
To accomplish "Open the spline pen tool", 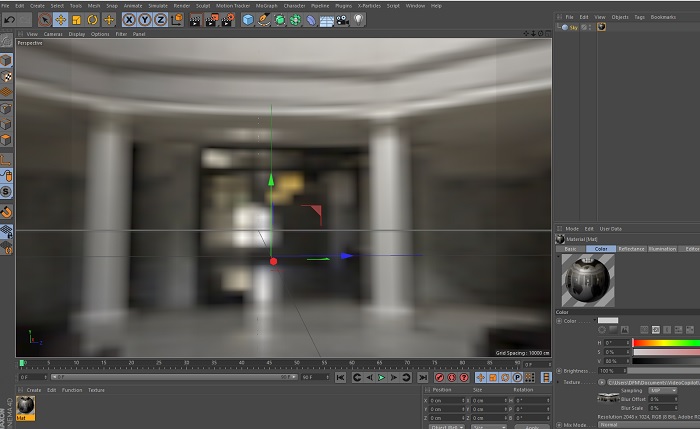I will point(264,20).
